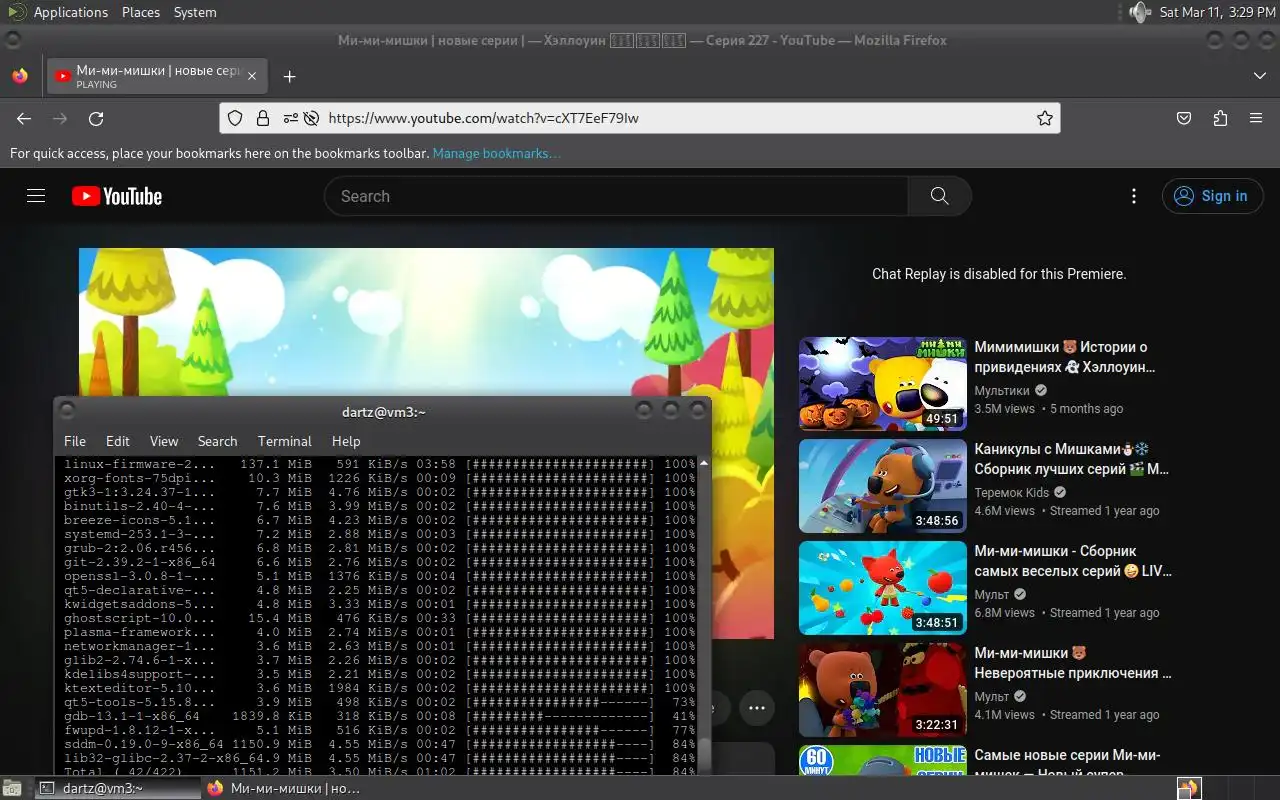Click the volume speaker icon in top panel
1280x800 pixels.
1140,12
